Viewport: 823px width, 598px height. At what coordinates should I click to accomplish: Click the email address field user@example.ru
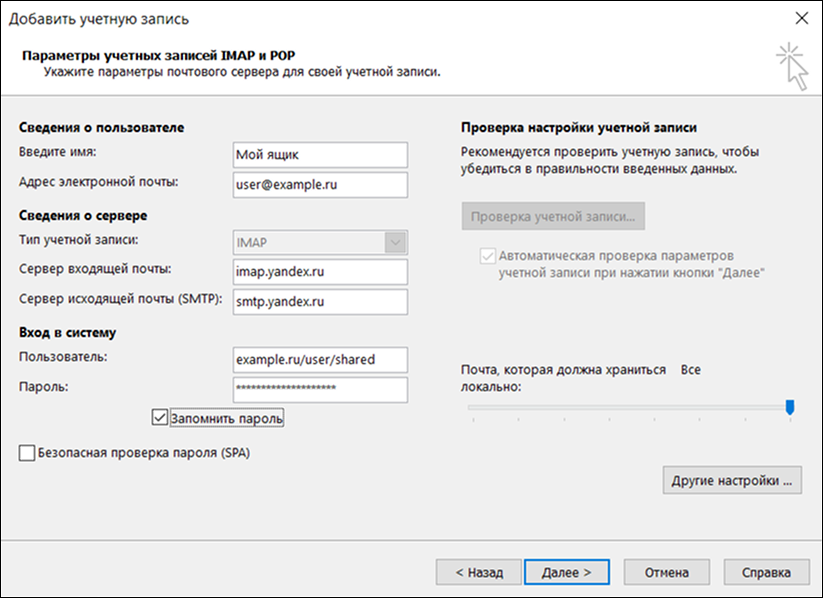(x=319, y=185)
